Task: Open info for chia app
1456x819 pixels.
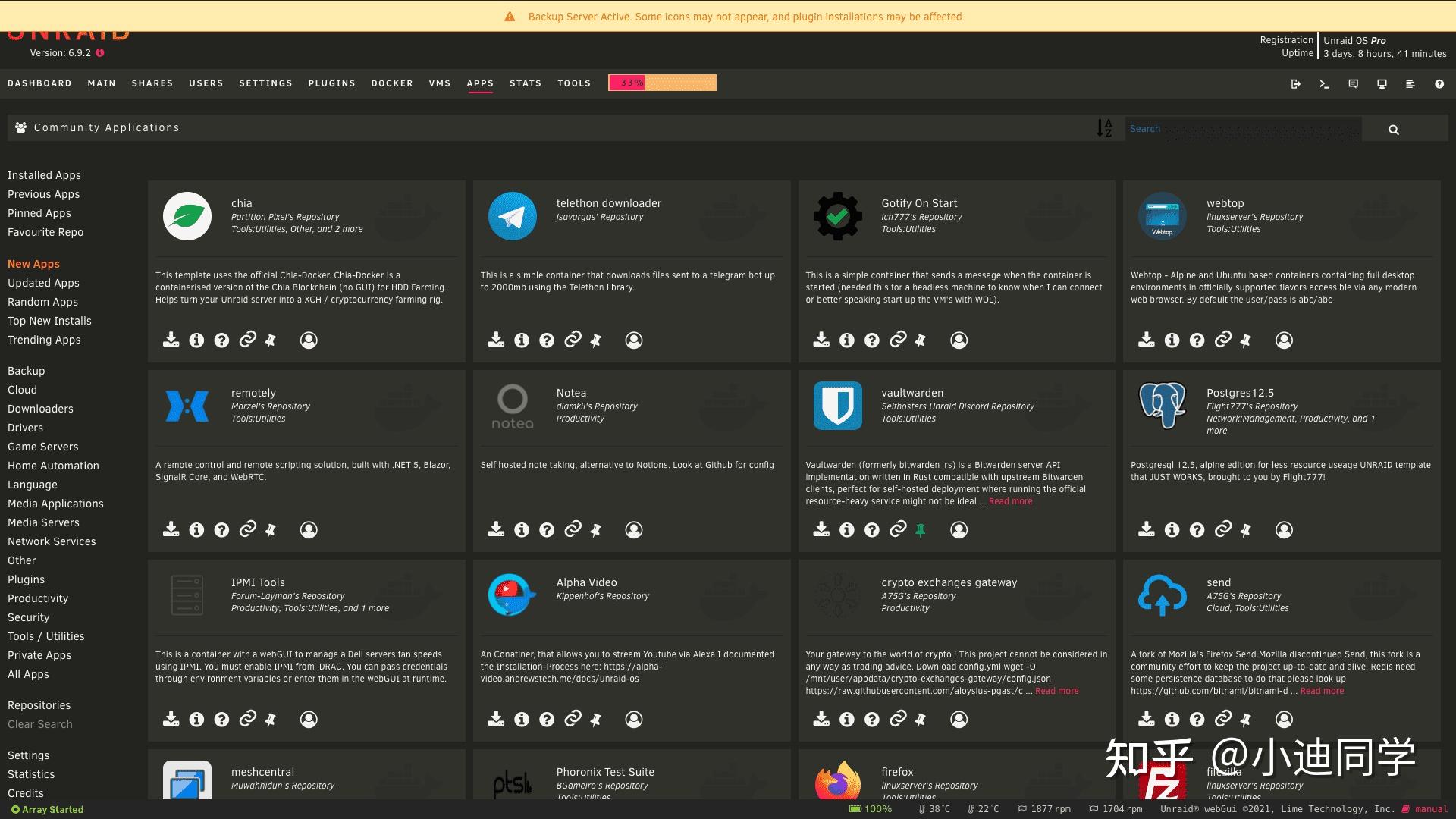Action: (196, 340)
